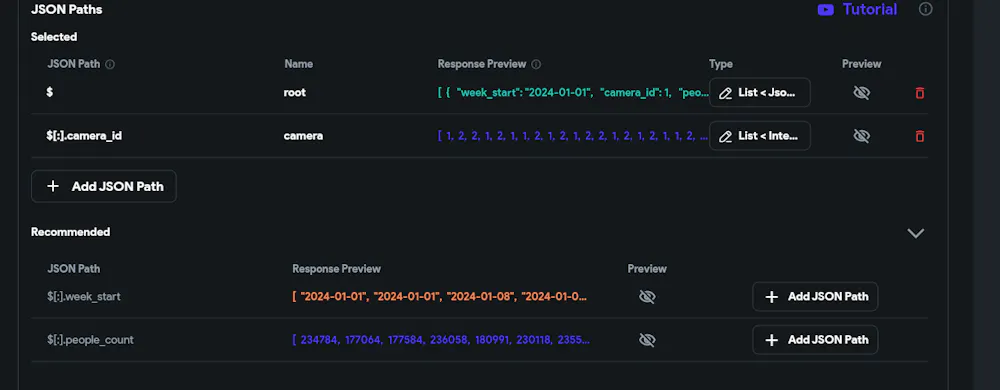Click the $[:].people_count path text
Image resolution: width=1000 pixels, height=390 pixels.
(x=91, y=340)
